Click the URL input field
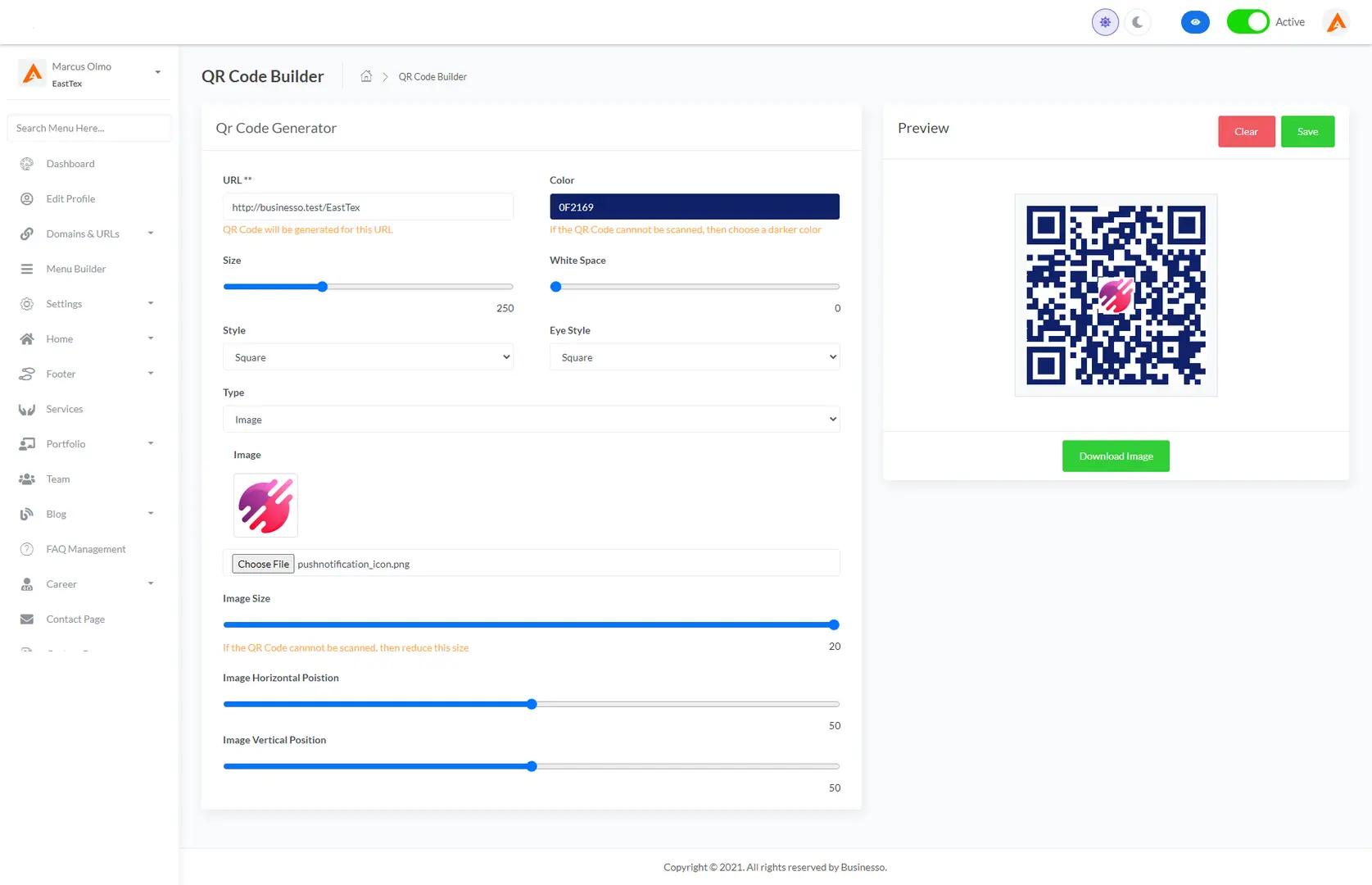 [368, 207]
